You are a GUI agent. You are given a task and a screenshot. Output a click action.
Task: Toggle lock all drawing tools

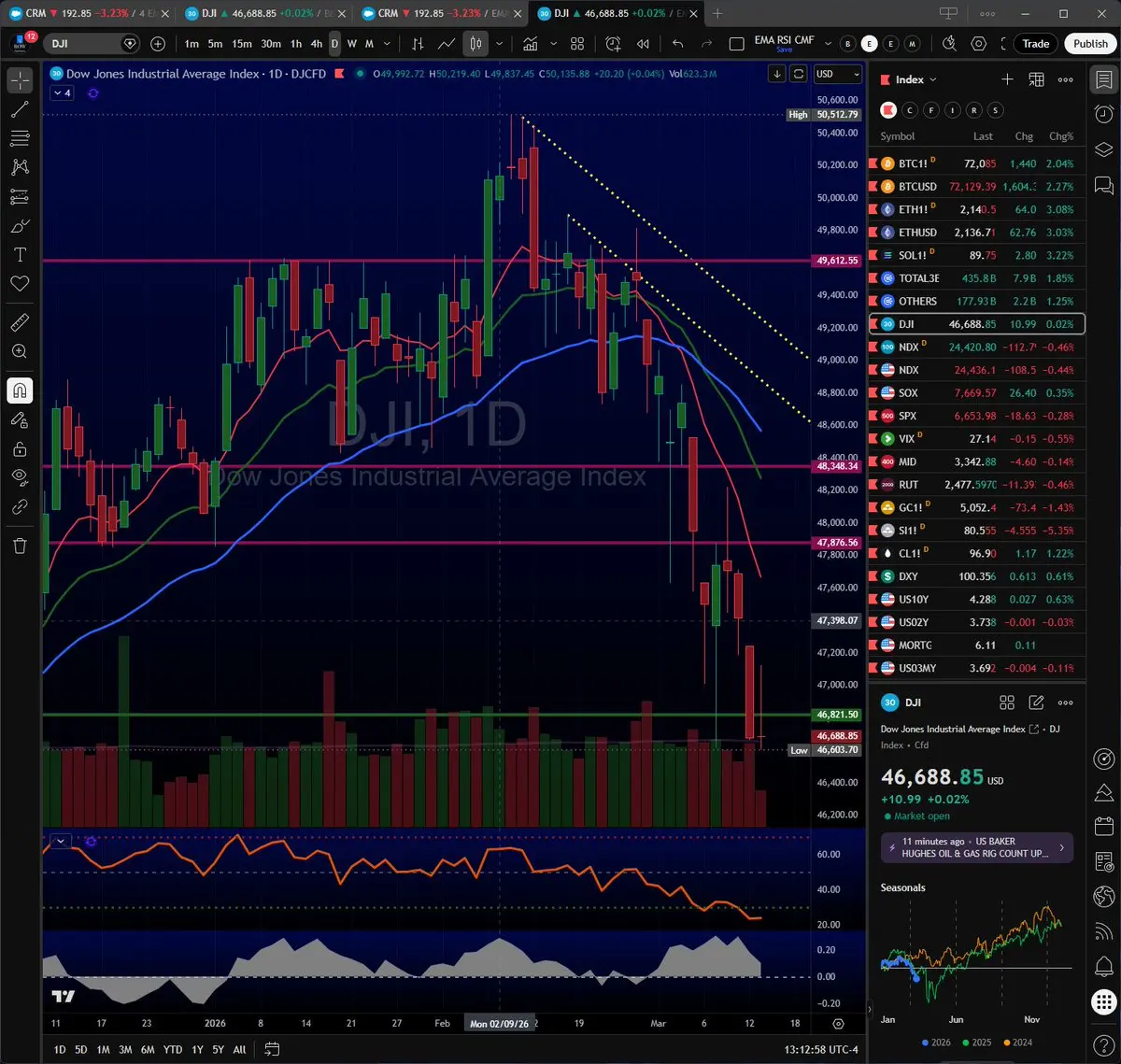tap(20, 448)
